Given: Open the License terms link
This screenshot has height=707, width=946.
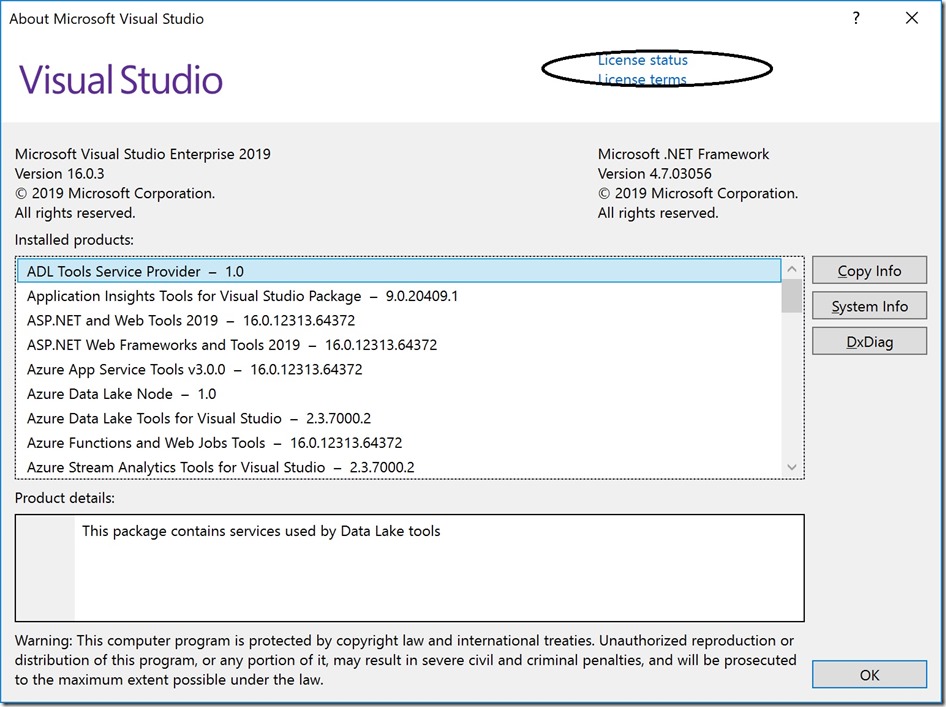Looking at the screenshot, I should point(642,80).
